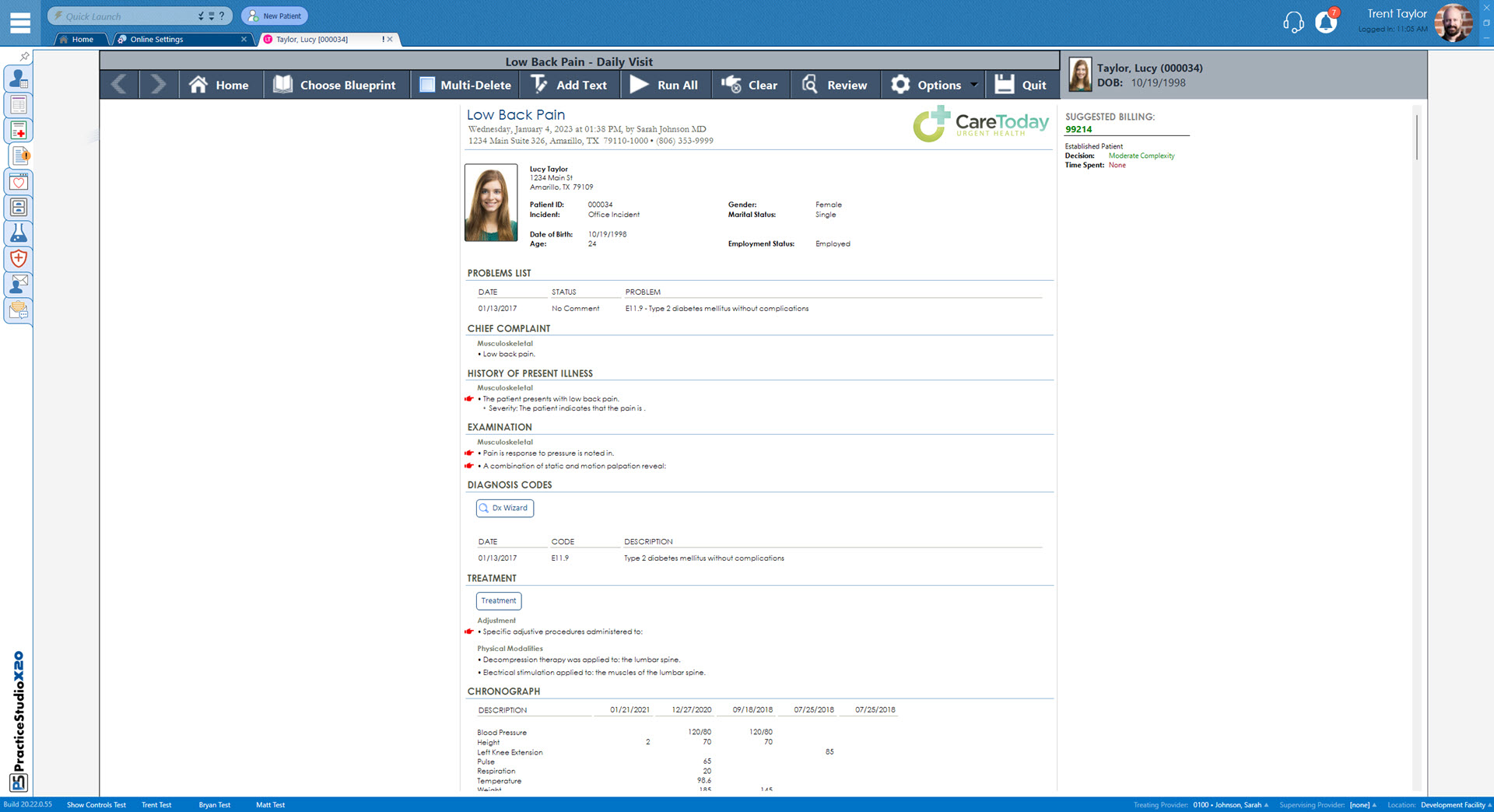Click the hamburger main menu icon
The height and width of the screenshot is (812, 1494).
point(20,23)
